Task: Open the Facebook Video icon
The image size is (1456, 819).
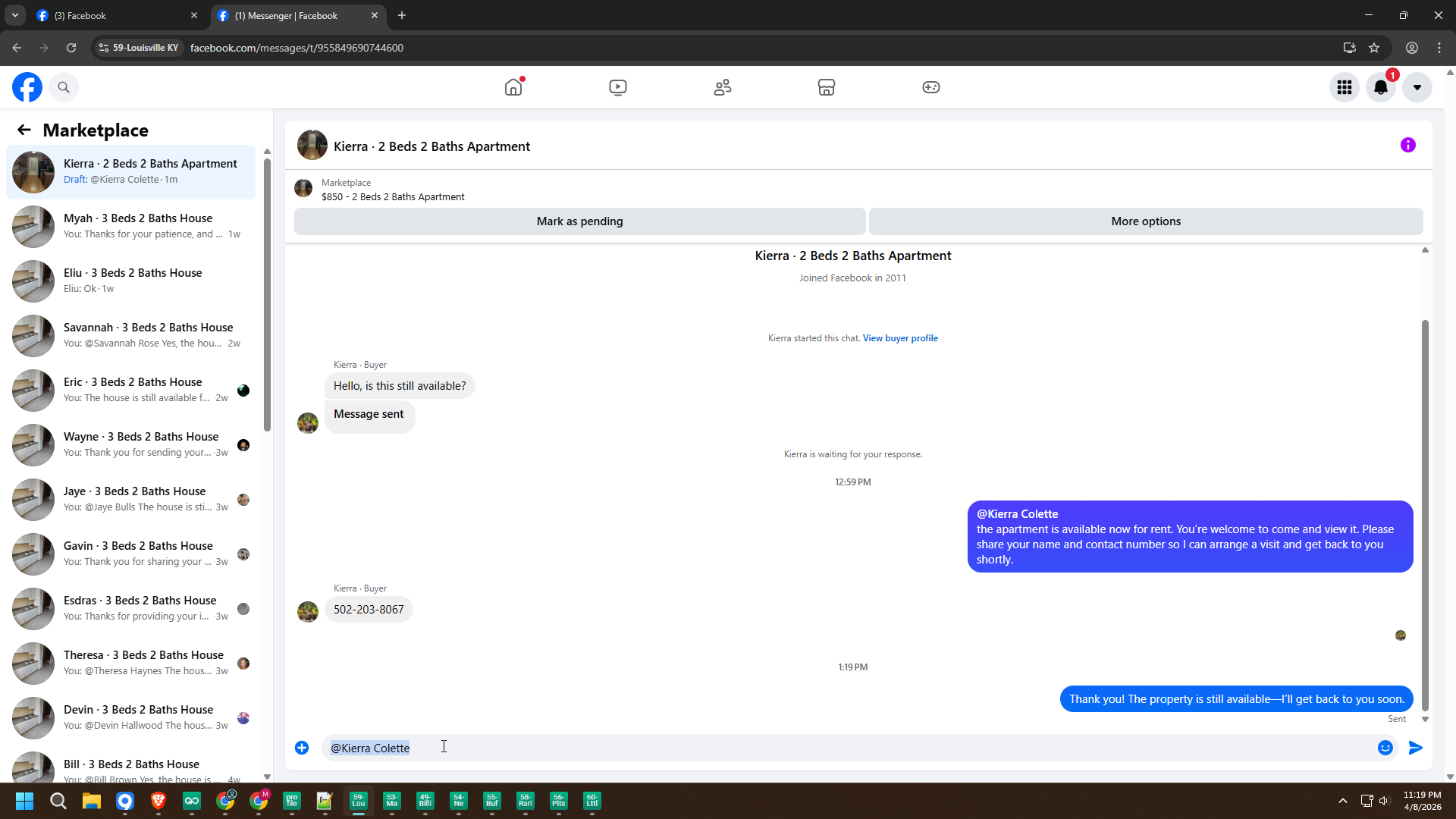Action: click(618, 87)
